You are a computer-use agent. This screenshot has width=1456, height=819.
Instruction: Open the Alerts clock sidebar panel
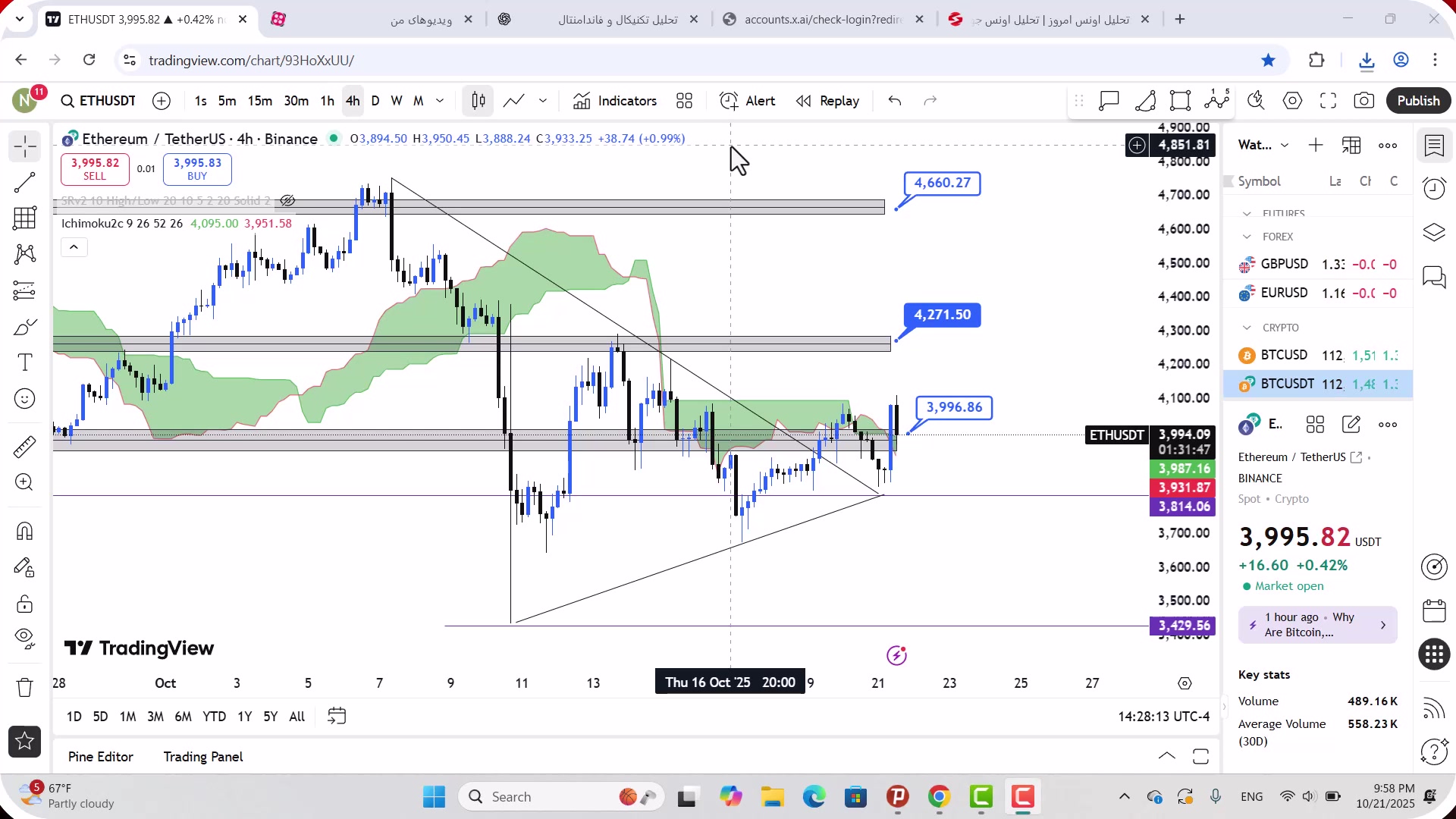pos(1434,188)
